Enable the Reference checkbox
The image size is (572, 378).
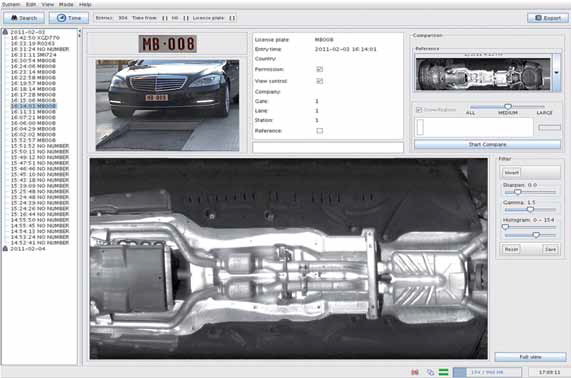320,131
